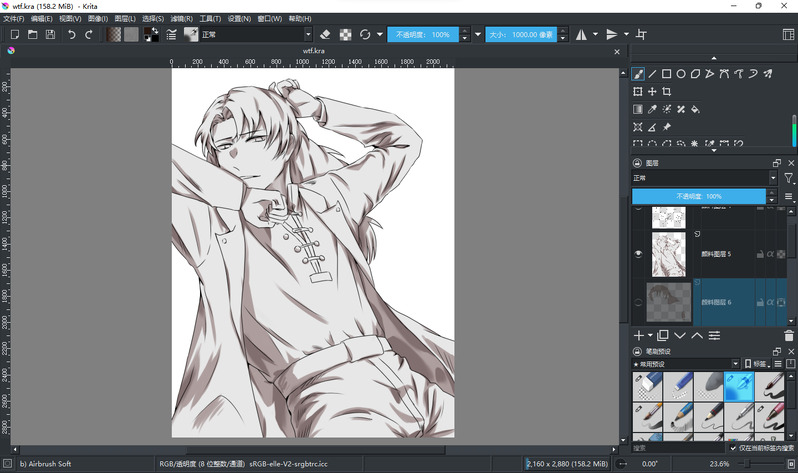Undo the last action

coord(72,35)
